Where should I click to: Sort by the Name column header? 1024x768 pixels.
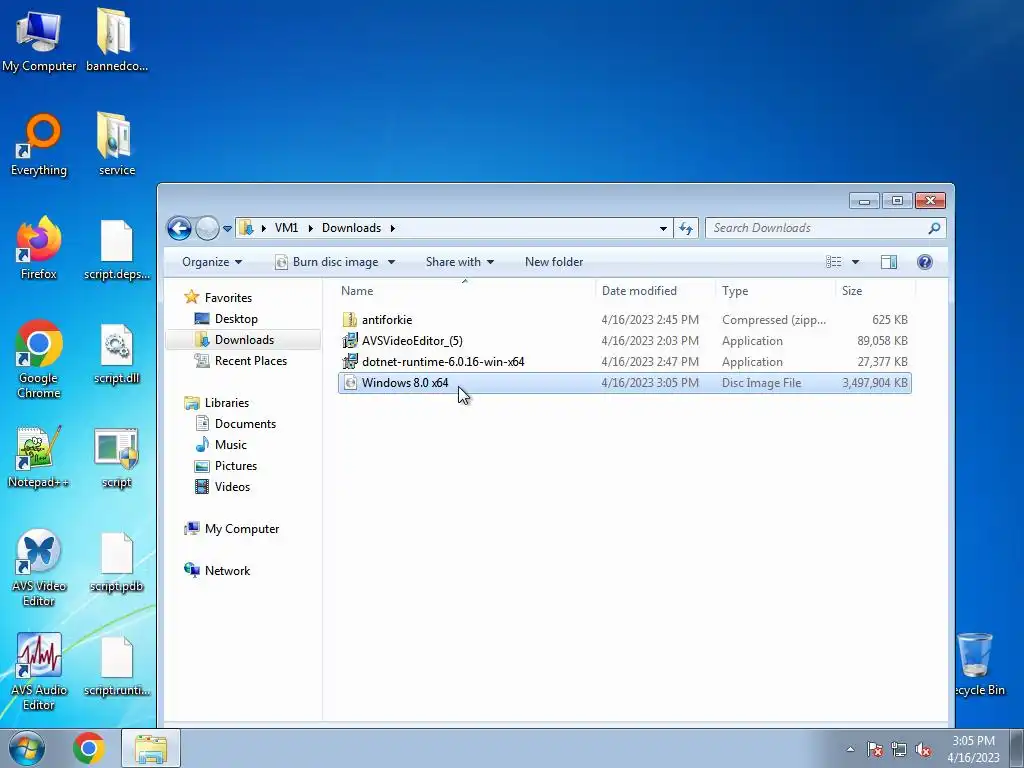click(465, 291)
